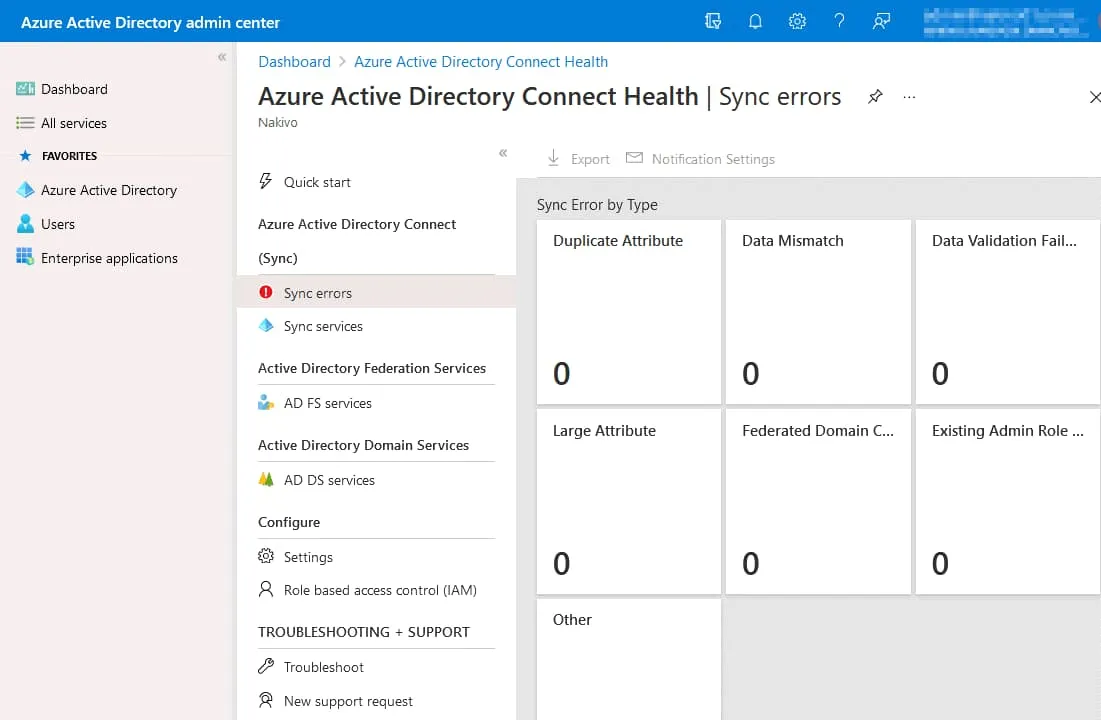Open the portal settings gear icon
This screenshot has width=1101, height=720.
pyautogui.click(x=797, y=22)
